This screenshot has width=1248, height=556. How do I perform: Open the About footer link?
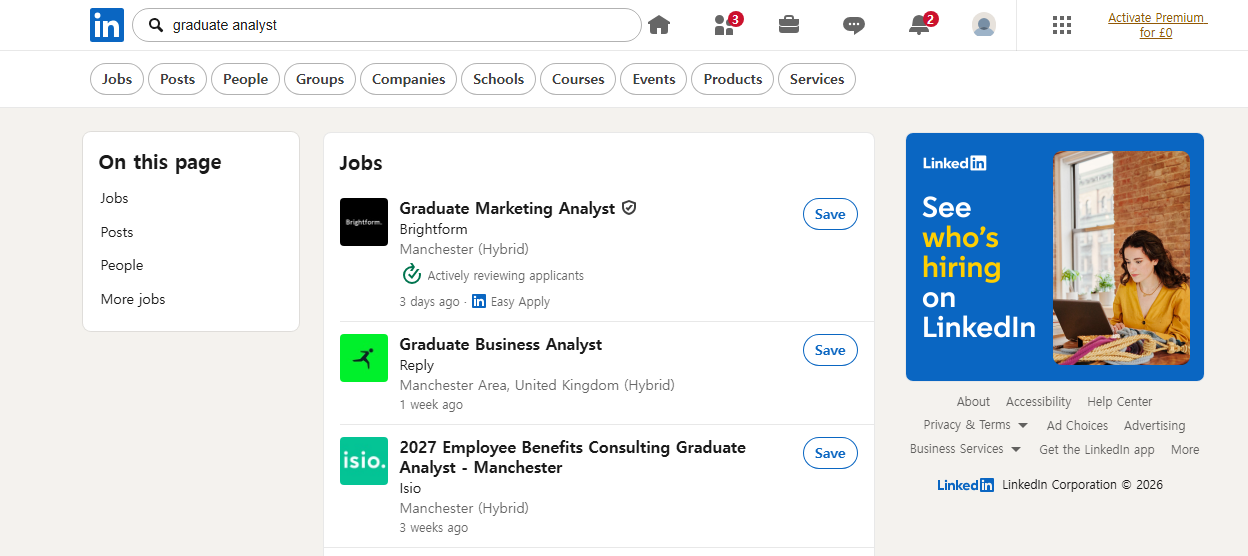click(973, 402)
